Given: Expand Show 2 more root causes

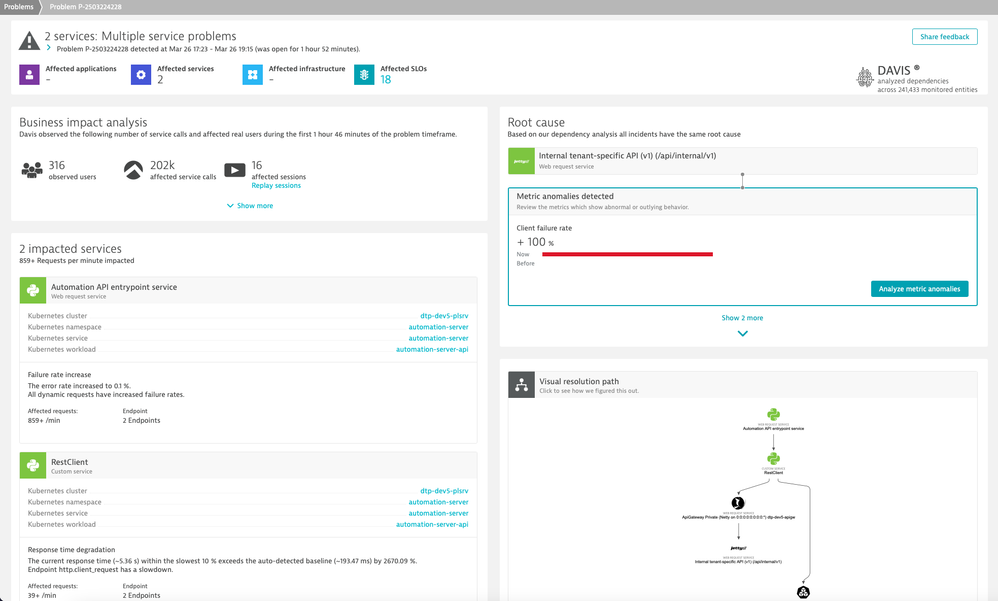Looking at the screenshot, I should pyautogui.click(x=742, y=318).
